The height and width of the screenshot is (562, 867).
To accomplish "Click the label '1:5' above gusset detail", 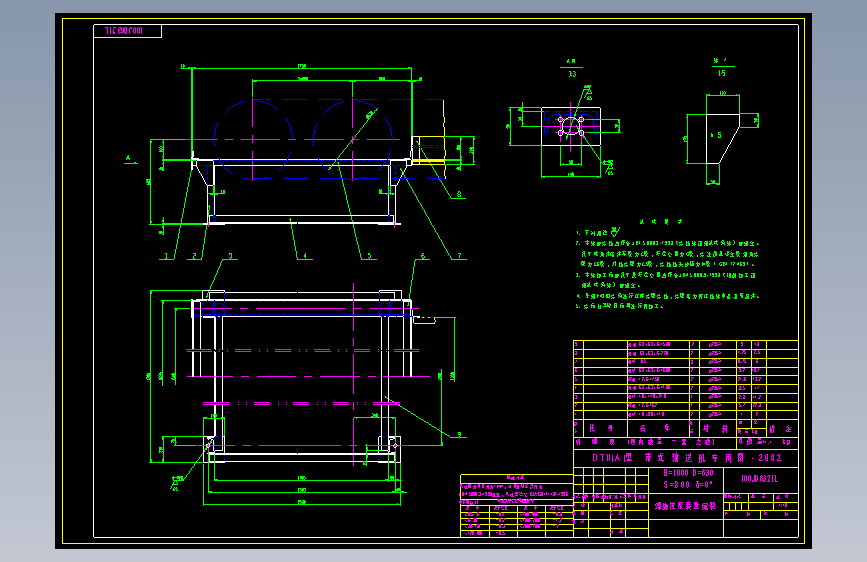I will [x=722, y=73].
